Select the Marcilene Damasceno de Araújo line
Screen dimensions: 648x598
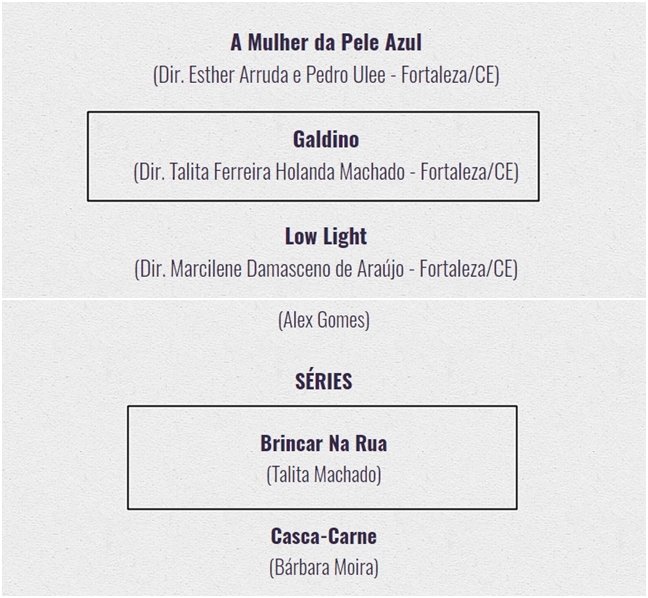point(326,269)
